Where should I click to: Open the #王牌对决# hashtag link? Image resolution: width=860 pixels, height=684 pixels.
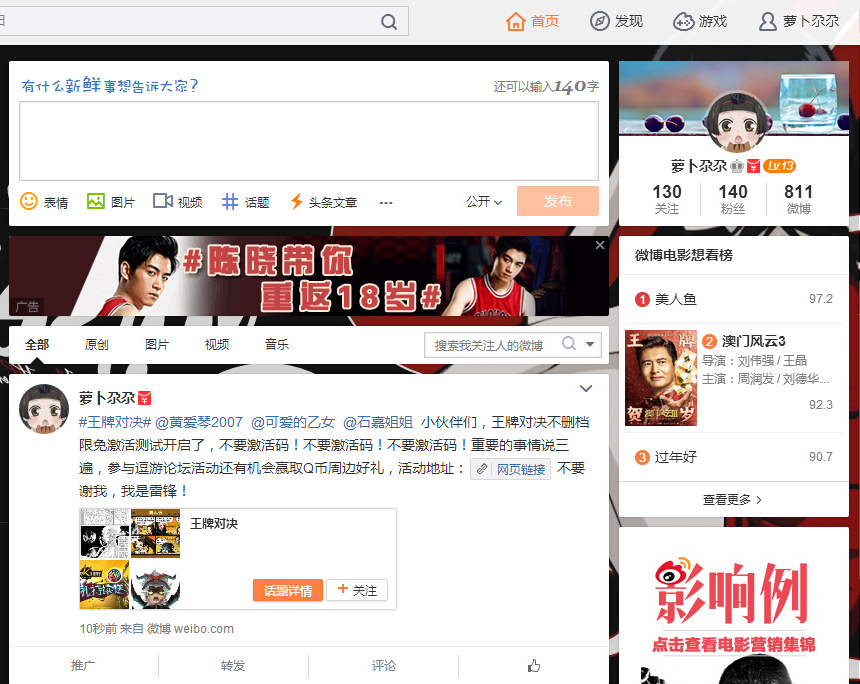click(x=115, y=422)
